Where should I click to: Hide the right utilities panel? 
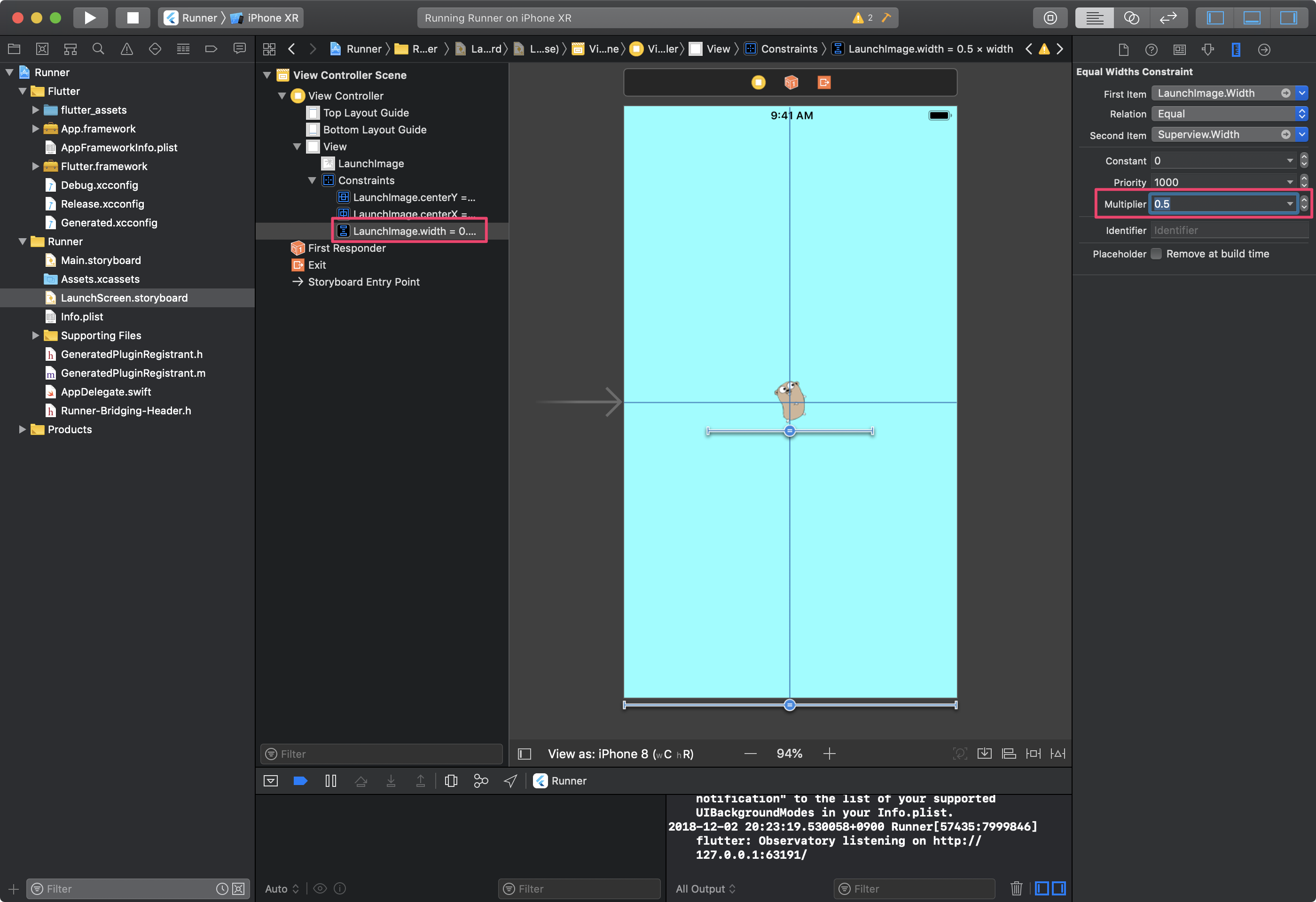pos(1288,17)
